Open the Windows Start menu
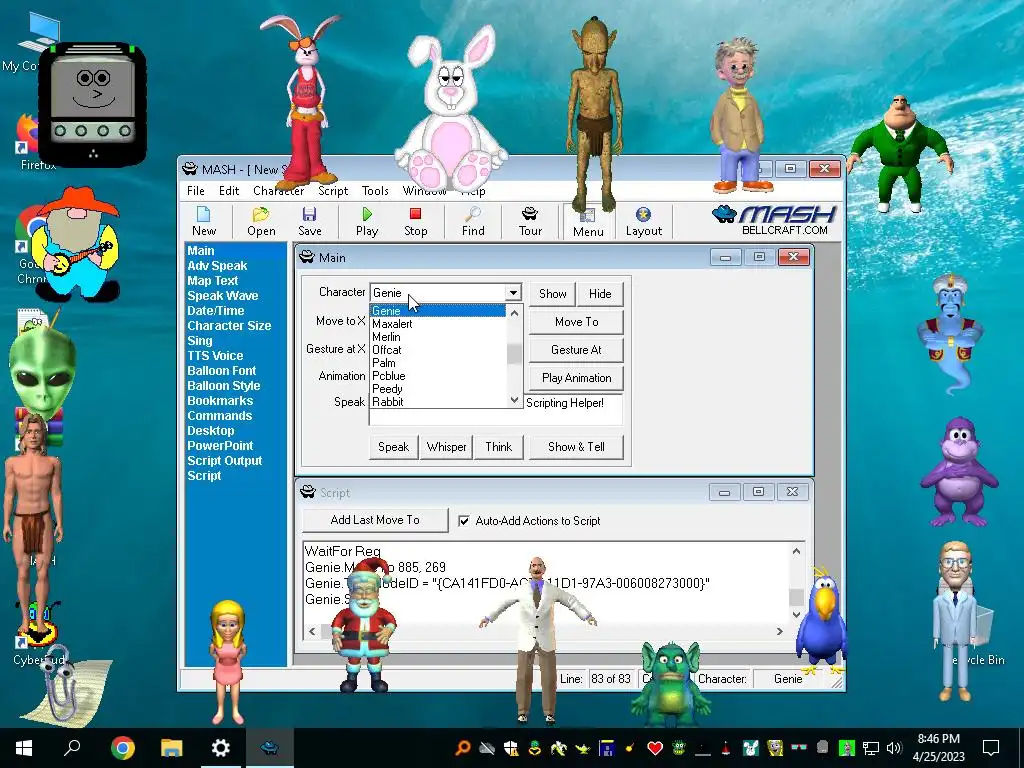 pyautogui.click(x=24, y=748)
